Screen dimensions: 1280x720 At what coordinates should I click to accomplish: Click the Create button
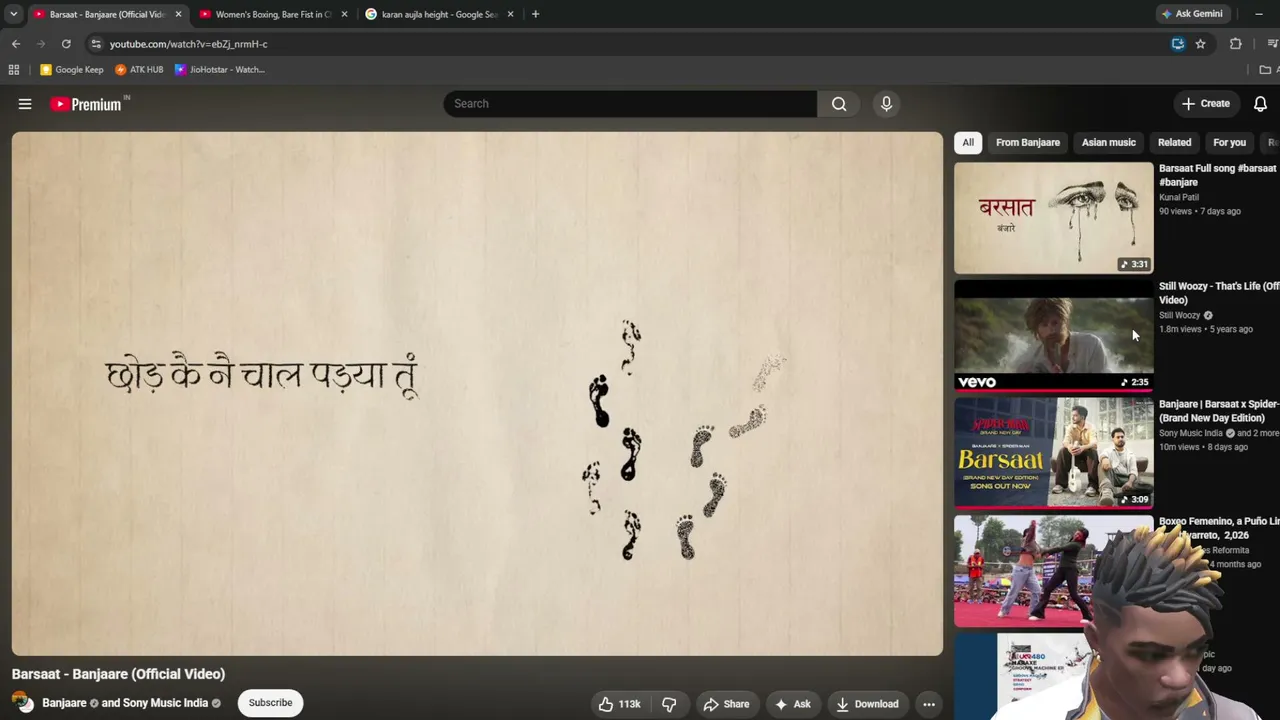tap(1205, 104)
